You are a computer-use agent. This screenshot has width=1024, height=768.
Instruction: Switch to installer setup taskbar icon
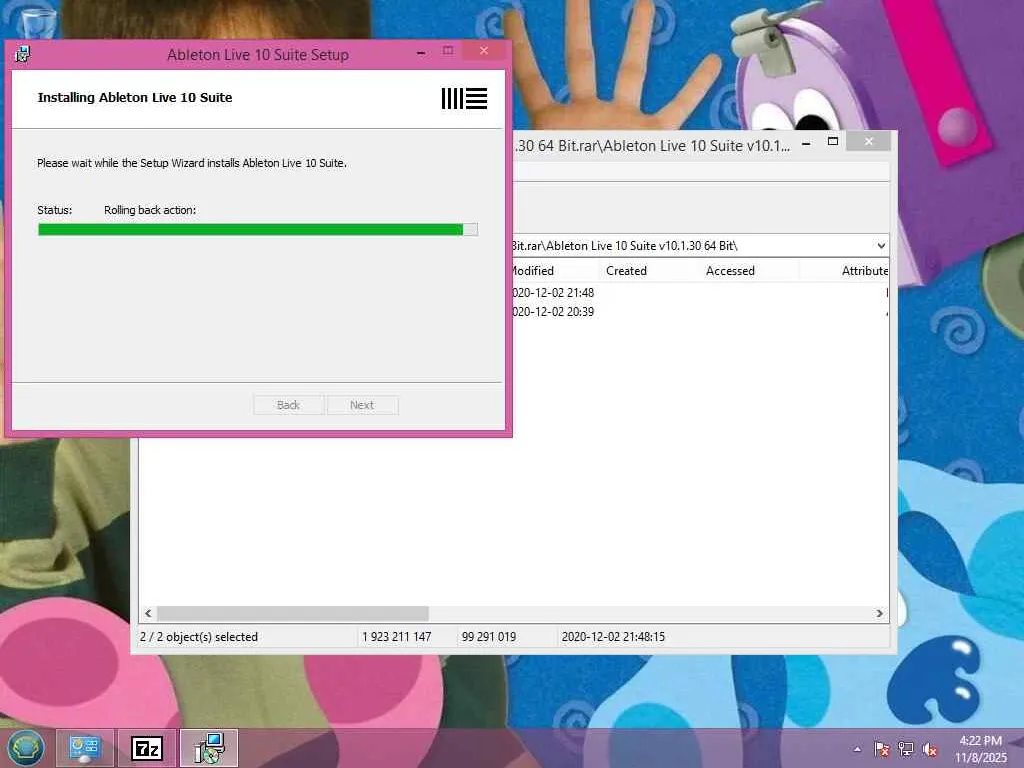coord(209,748)
